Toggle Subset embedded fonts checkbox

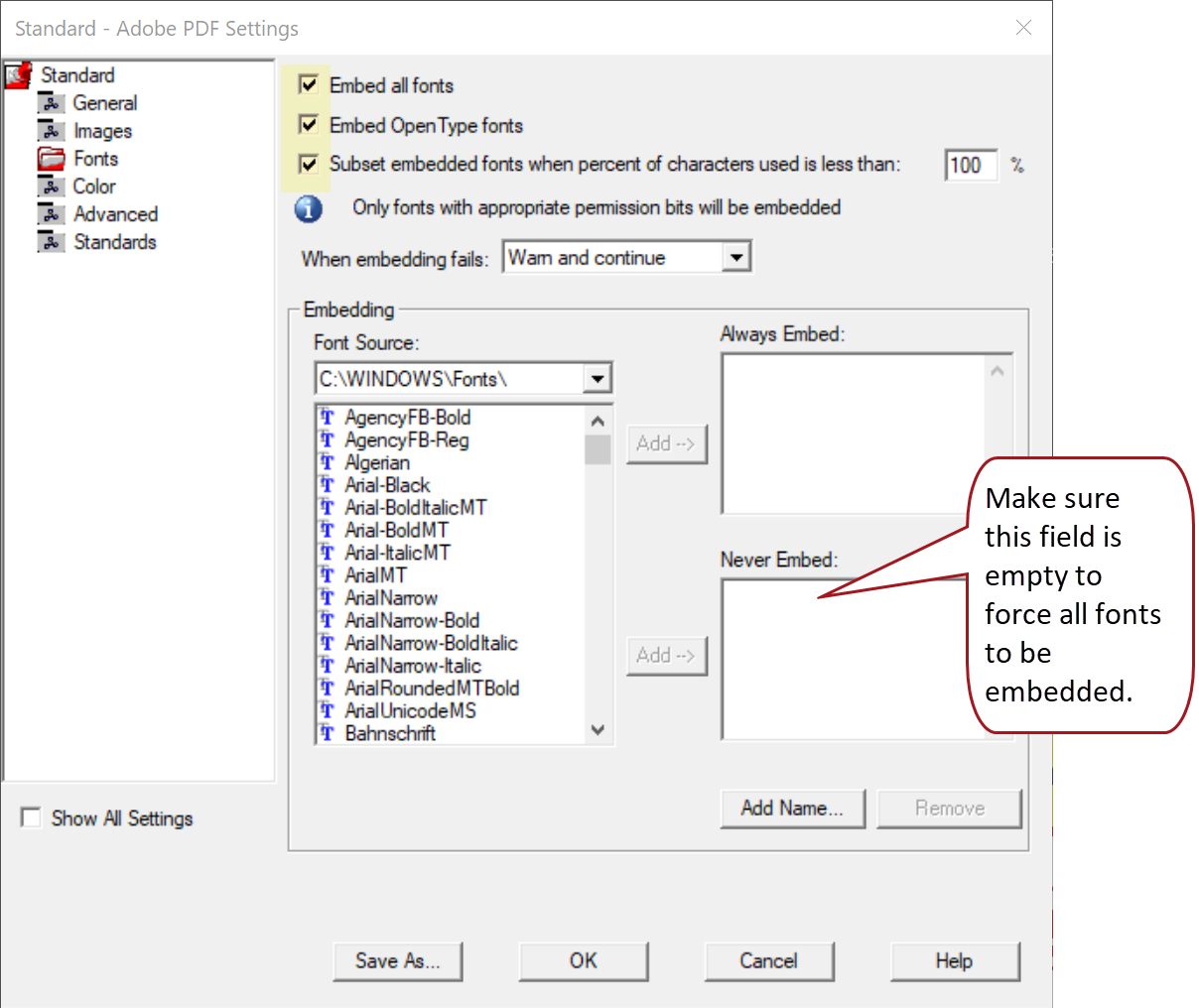point(309,164)
